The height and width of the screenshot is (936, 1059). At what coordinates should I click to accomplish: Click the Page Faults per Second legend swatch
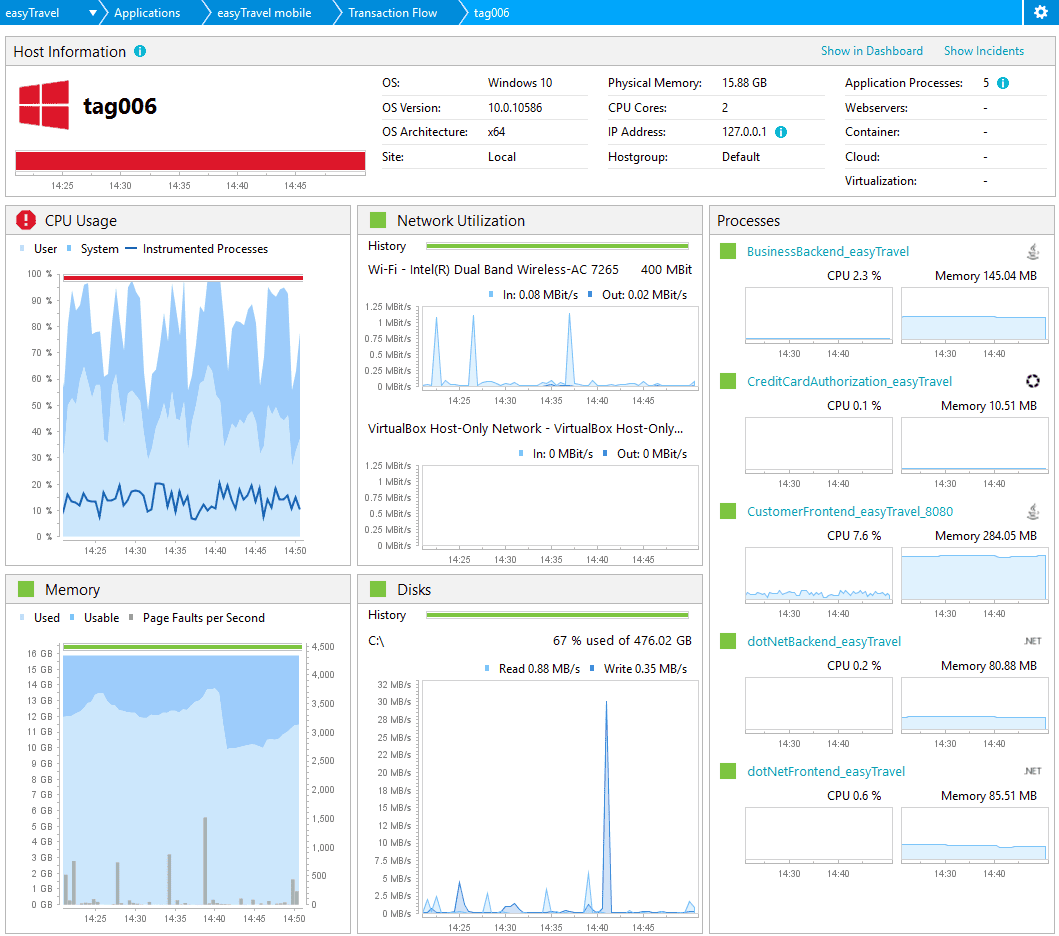point(131,617)
